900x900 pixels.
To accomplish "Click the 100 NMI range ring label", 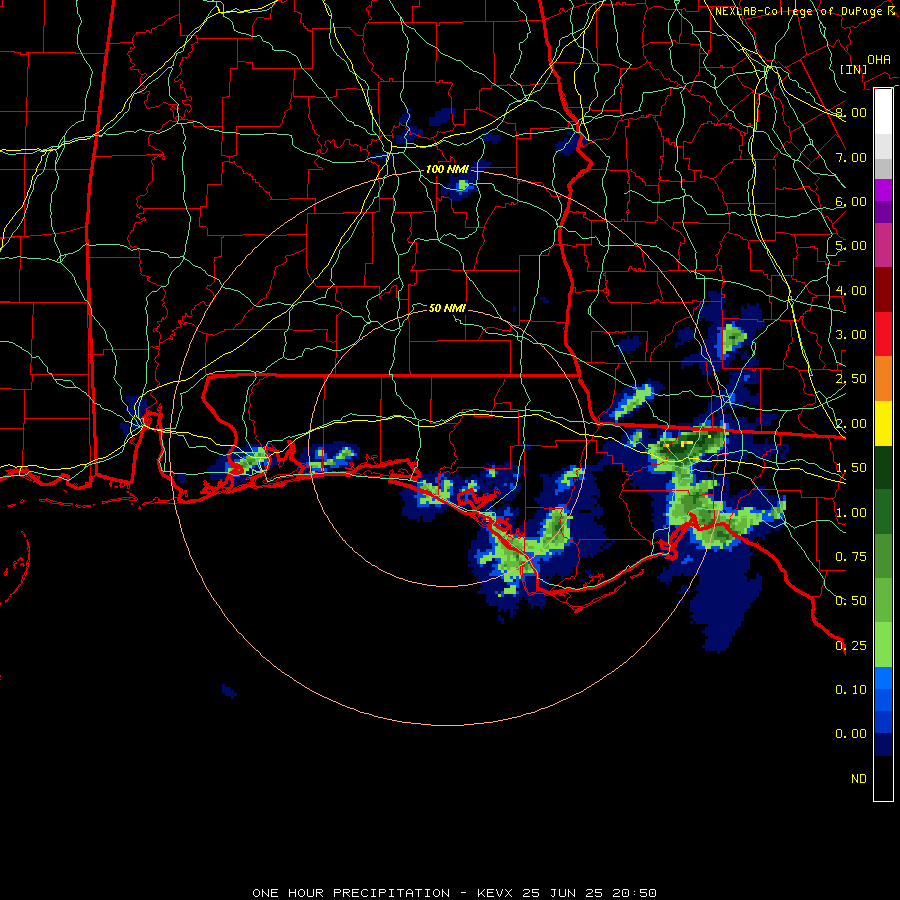I will (x=447, y=169).
